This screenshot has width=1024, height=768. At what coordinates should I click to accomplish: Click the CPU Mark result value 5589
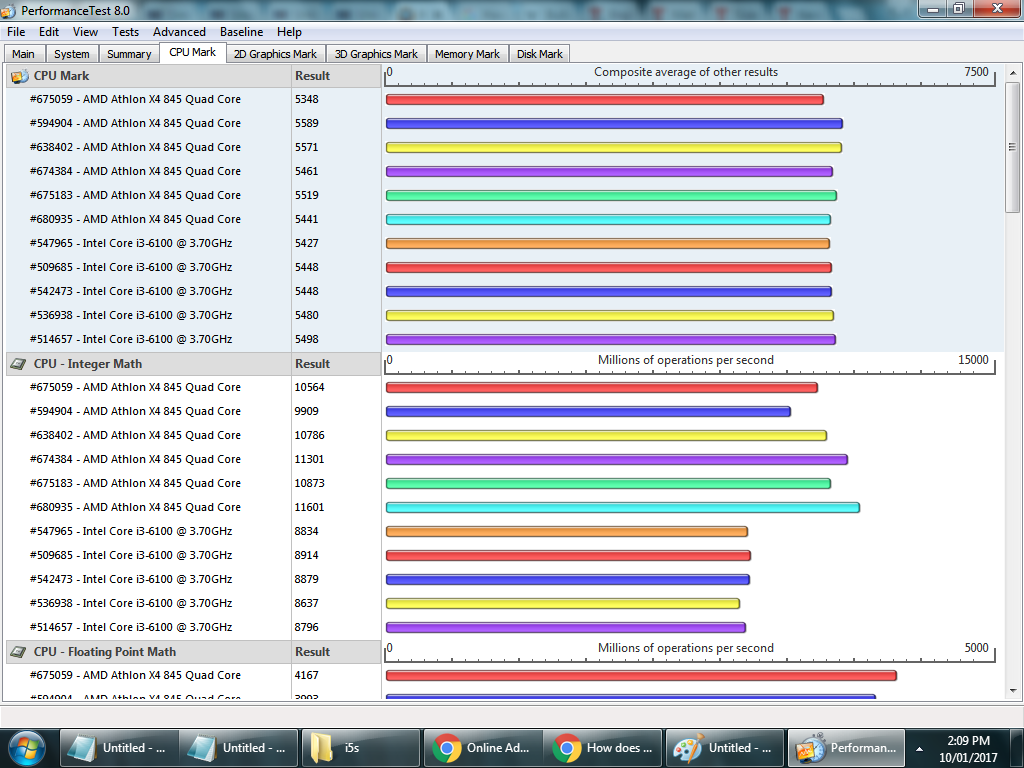click(x=307, y=123)
